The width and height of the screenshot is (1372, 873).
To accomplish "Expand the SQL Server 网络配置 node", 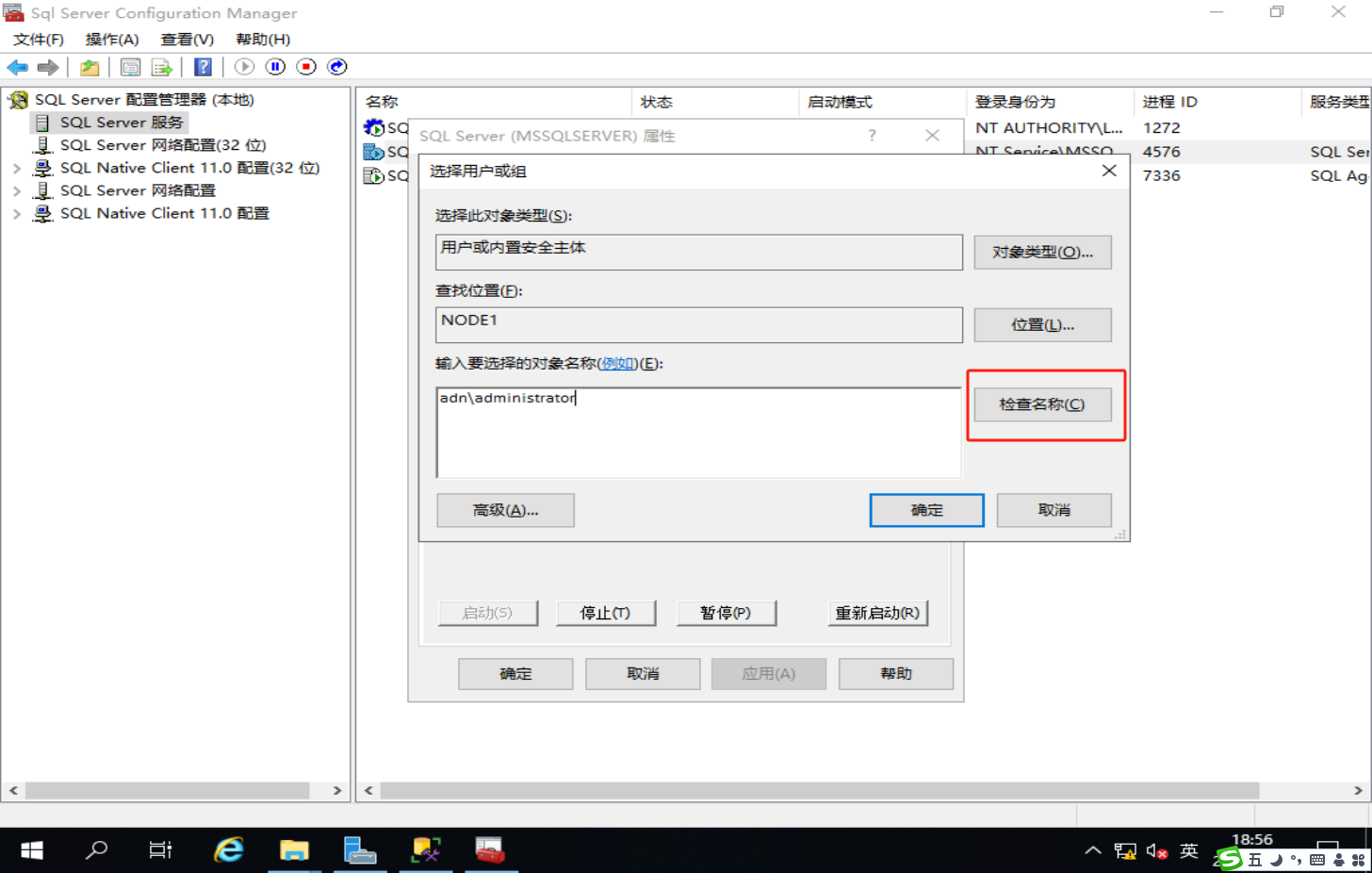I will (17, 191).
